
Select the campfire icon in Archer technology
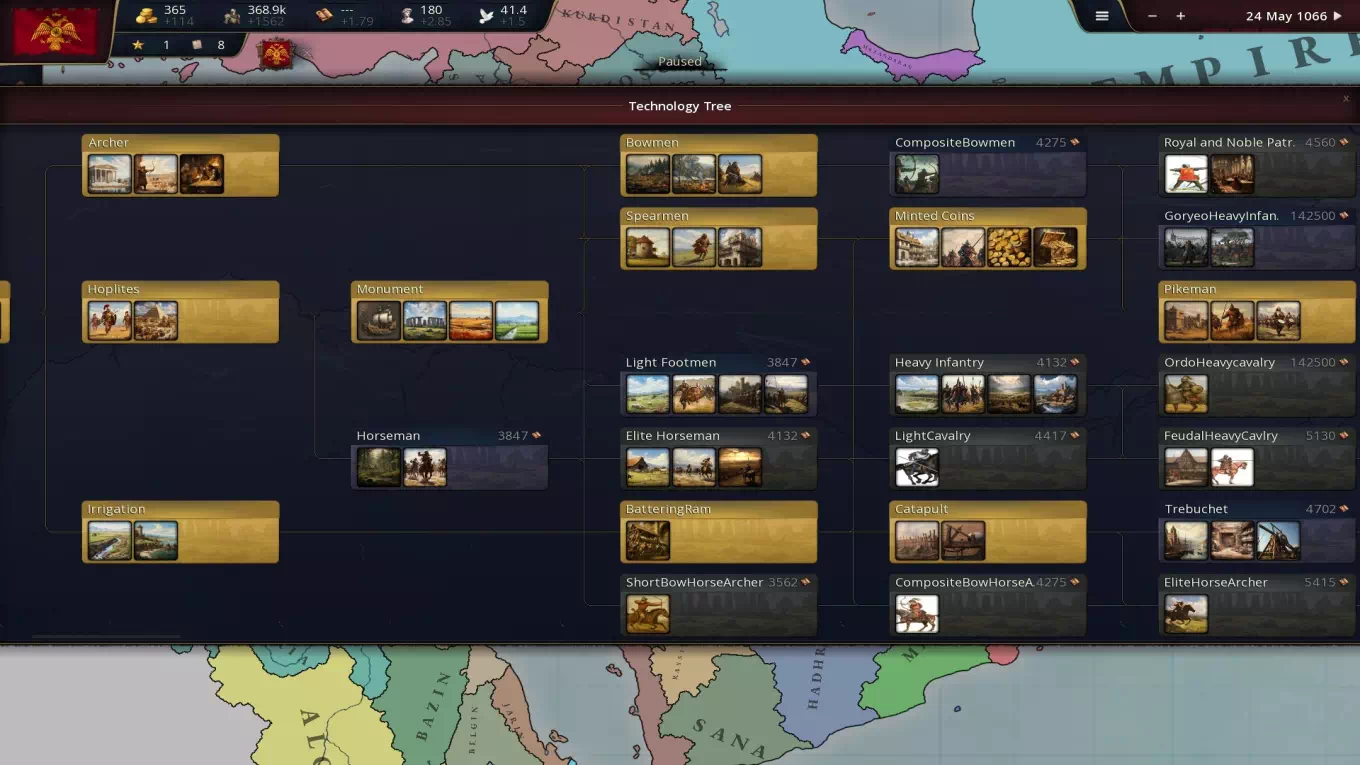[x=202, y=174]
